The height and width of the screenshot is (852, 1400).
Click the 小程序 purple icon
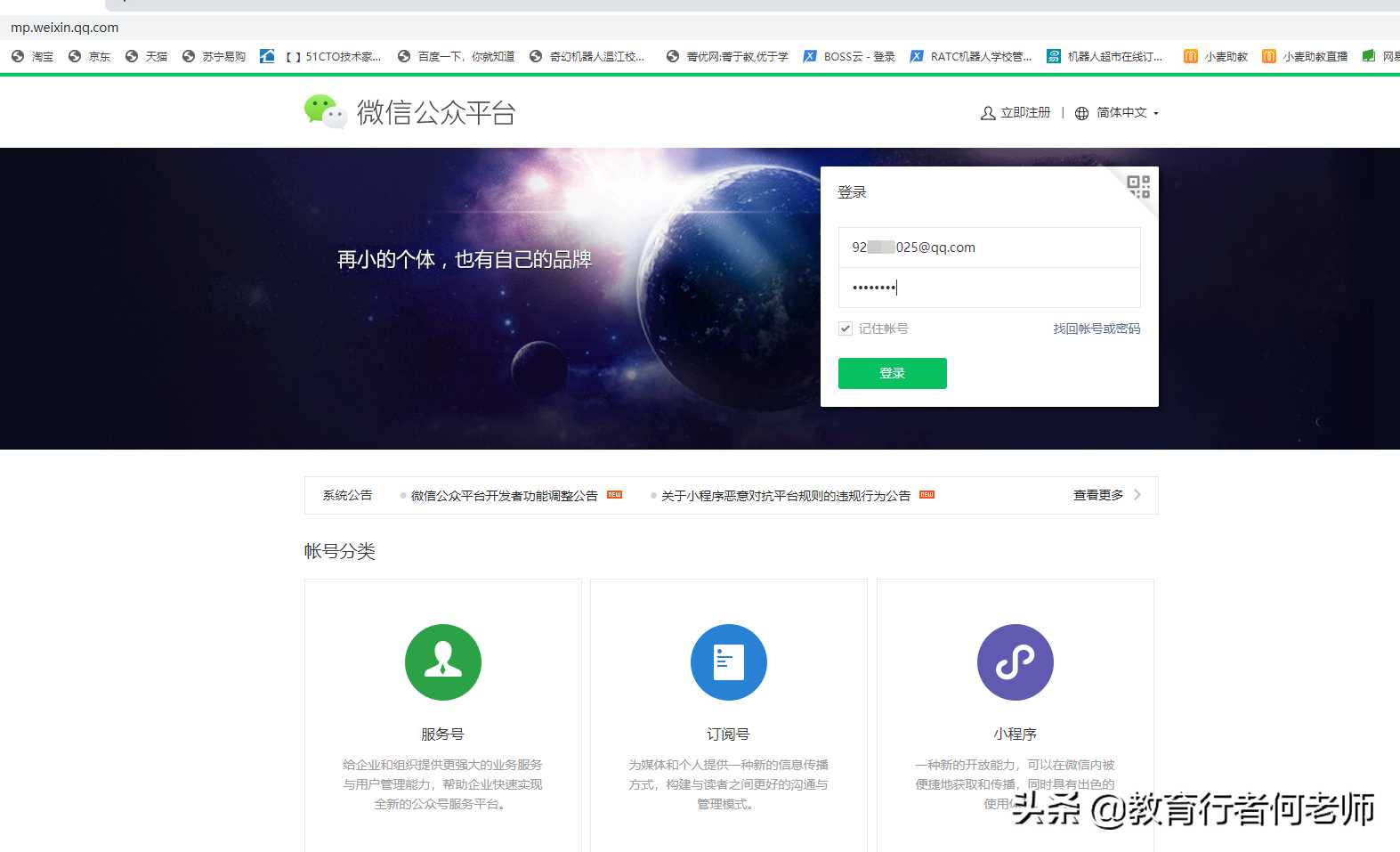(x=1016, y=662)
